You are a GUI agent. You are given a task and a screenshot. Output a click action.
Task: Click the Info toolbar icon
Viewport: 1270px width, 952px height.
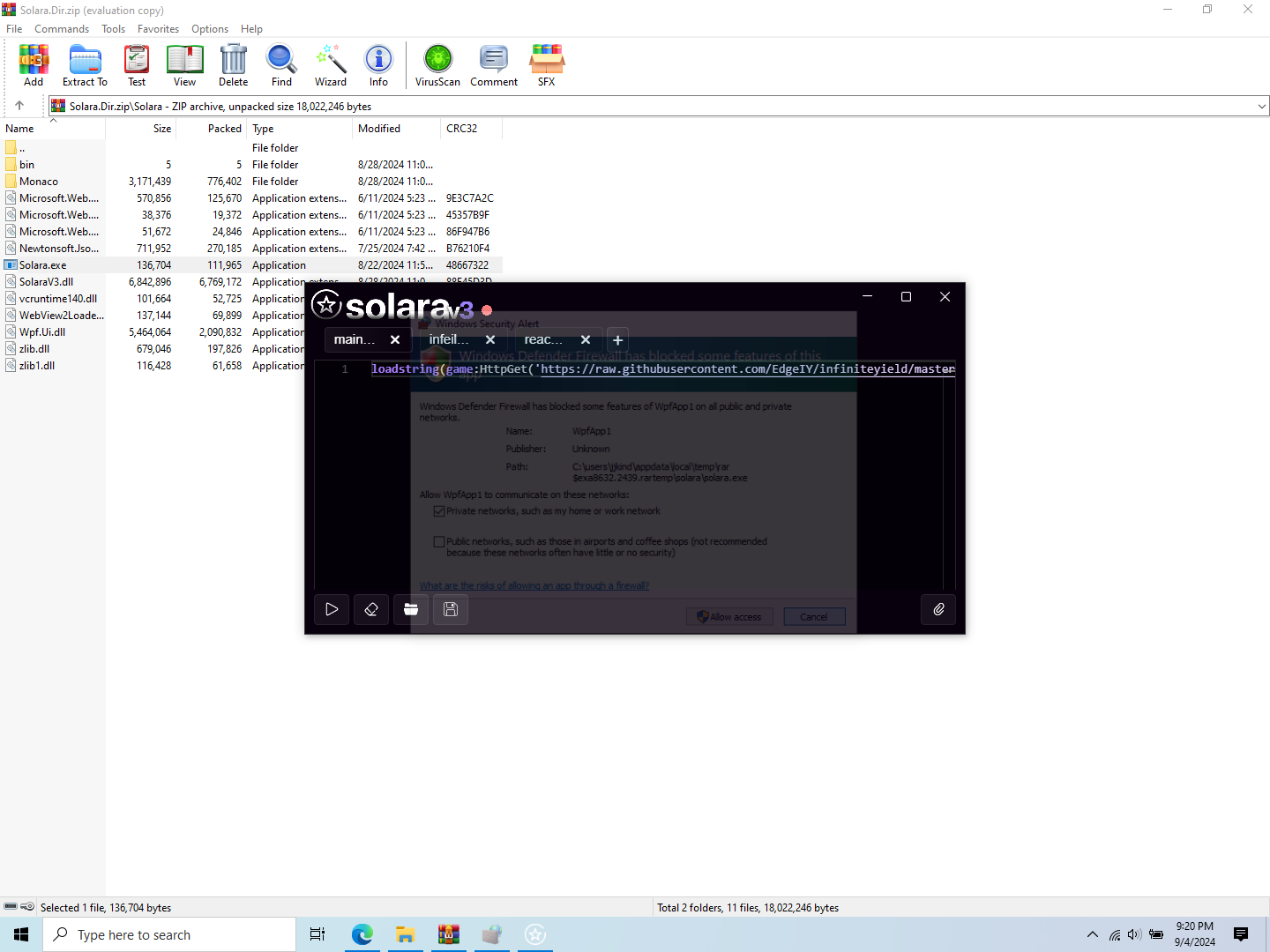378,65
